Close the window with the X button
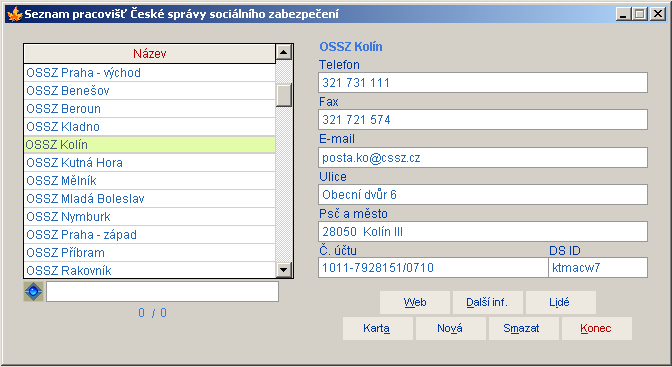 pos(657,14)
